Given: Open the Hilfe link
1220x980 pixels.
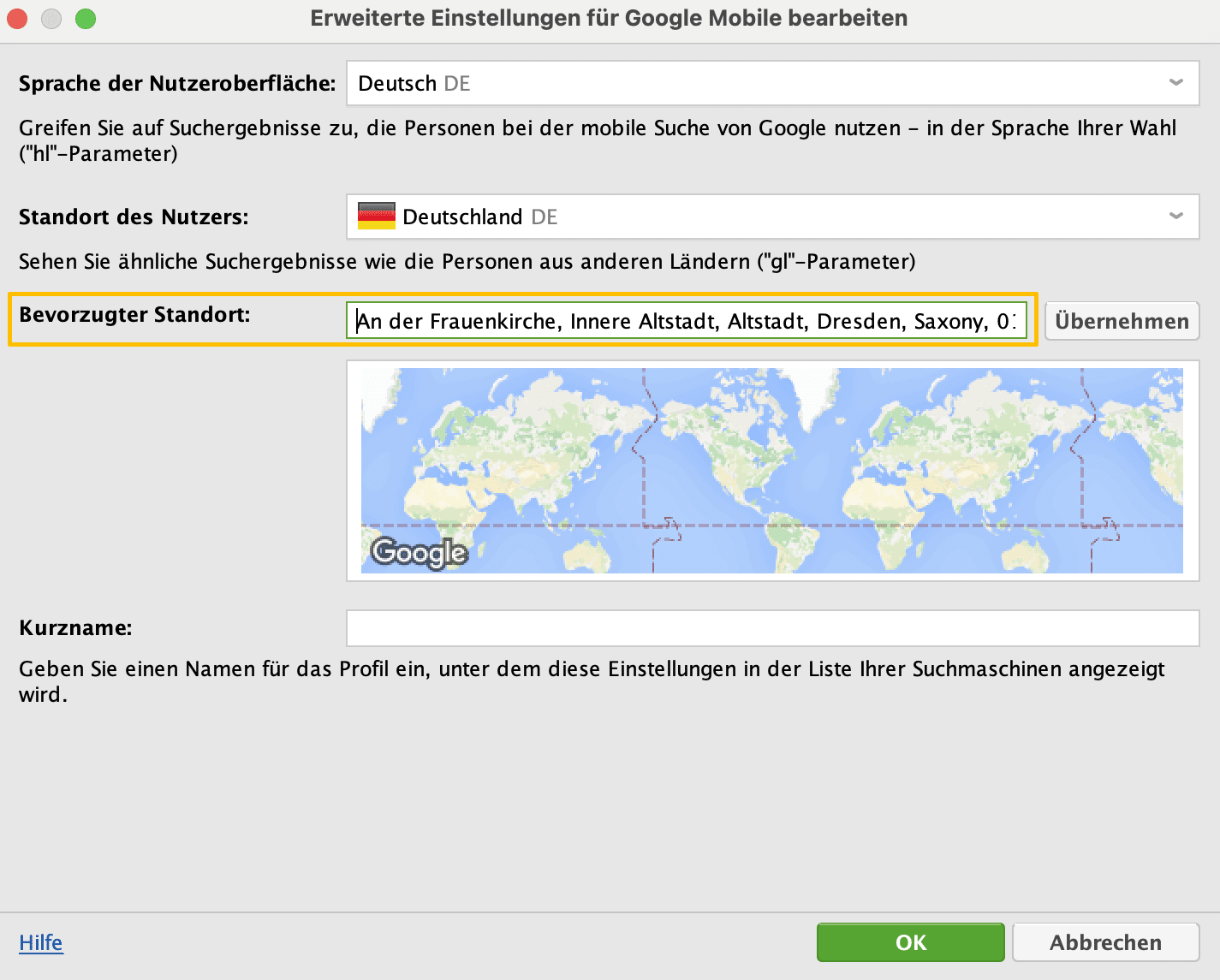Looking at the screenshot, I should [41, 942].
